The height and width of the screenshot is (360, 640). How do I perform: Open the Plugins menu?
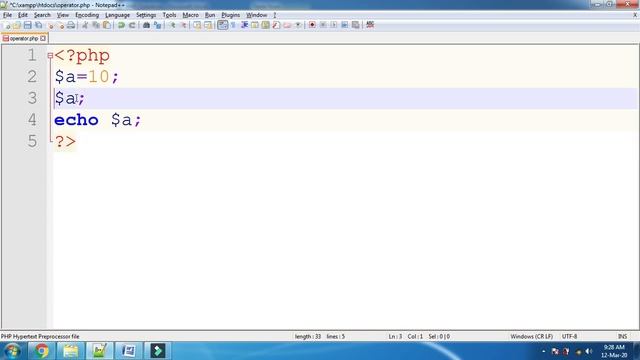230,15
